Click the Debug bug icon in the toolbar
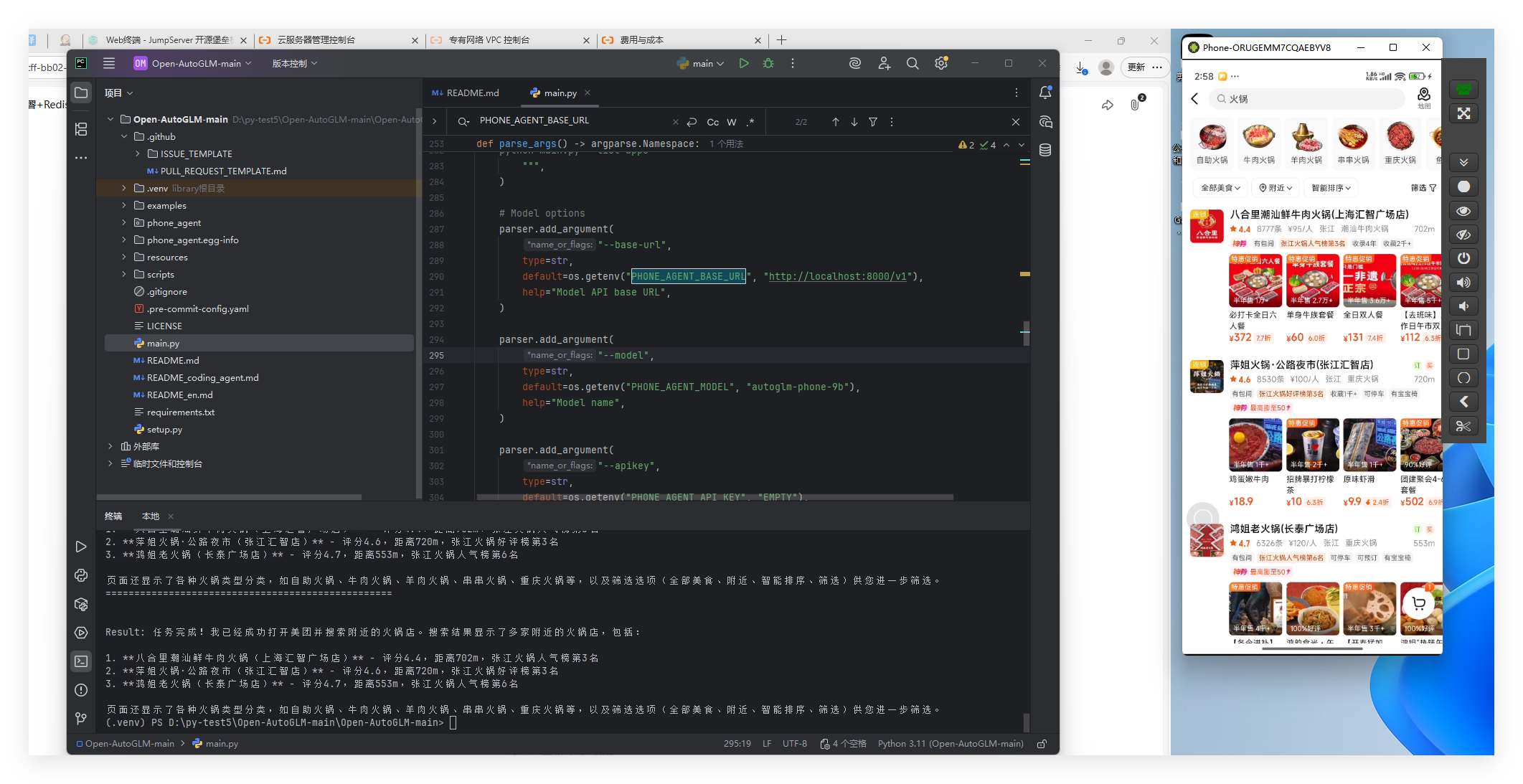The height and width of the screenshot is (784, 1523). (x=768, y=63)
